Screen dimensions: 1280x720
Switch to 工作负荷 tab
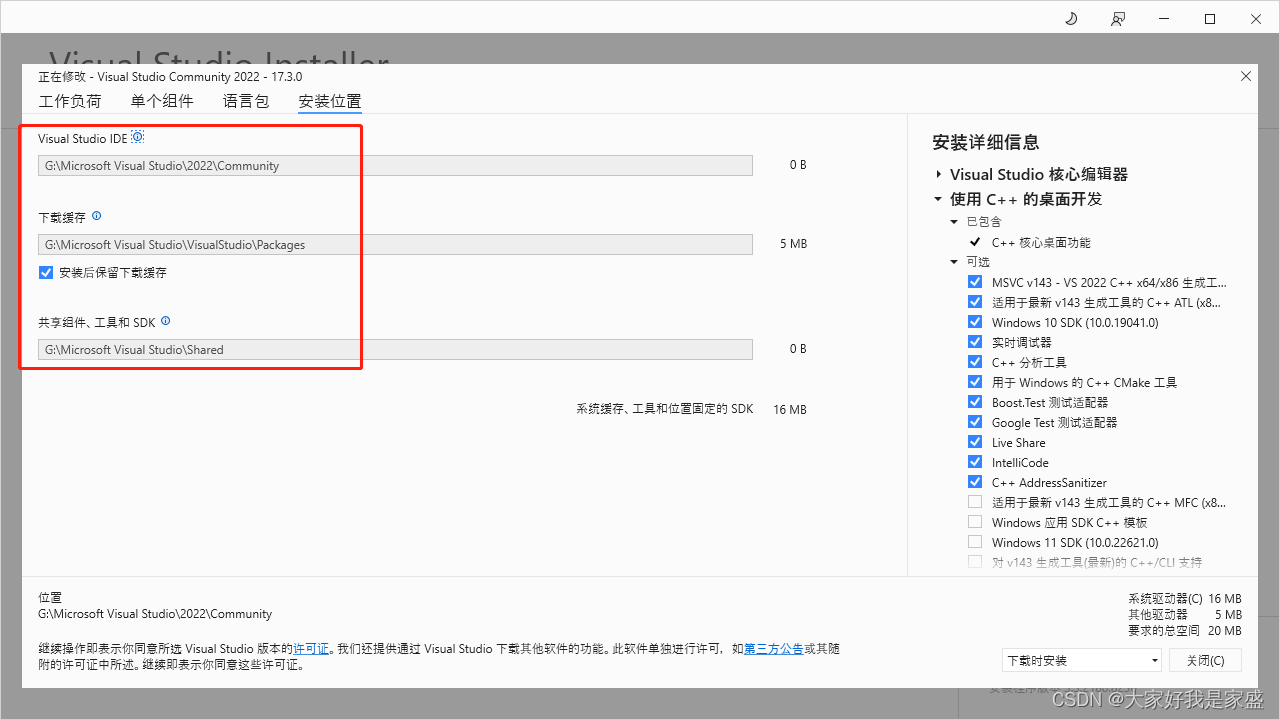tap(70, 101)
